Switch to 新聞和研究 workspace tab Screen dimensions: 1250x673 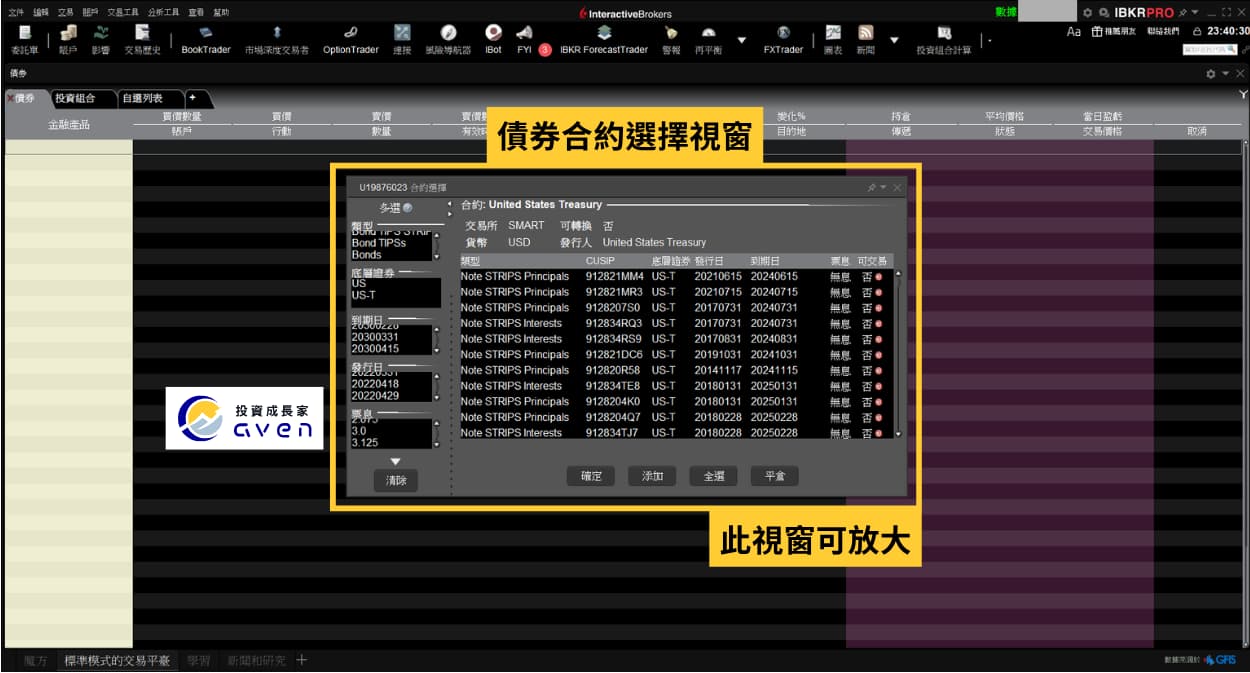click(256, 661)
